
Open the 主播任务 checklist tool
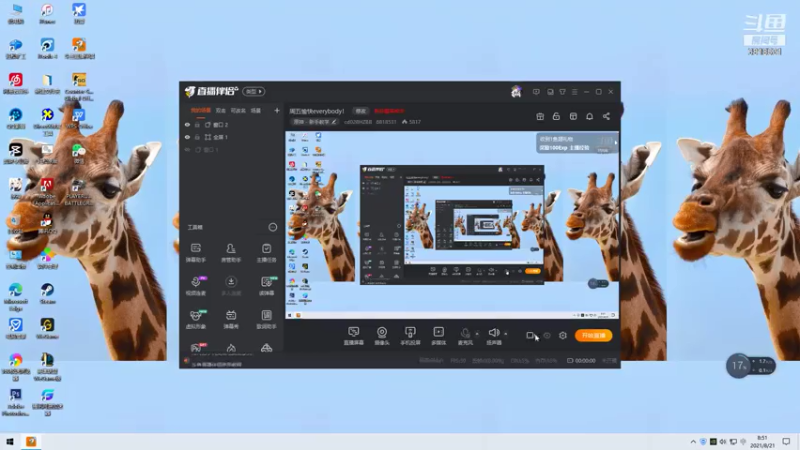[x=266, y=253]
